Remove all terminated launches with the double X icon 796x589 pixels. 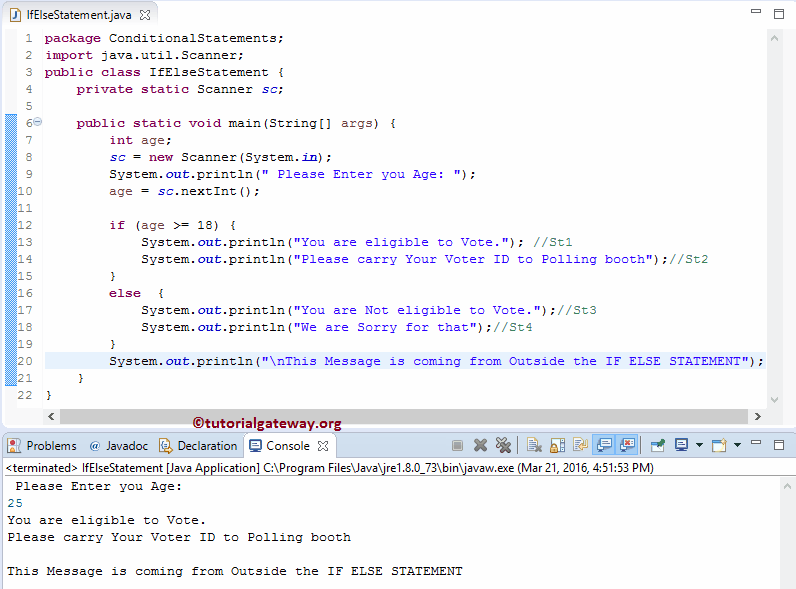503,445
